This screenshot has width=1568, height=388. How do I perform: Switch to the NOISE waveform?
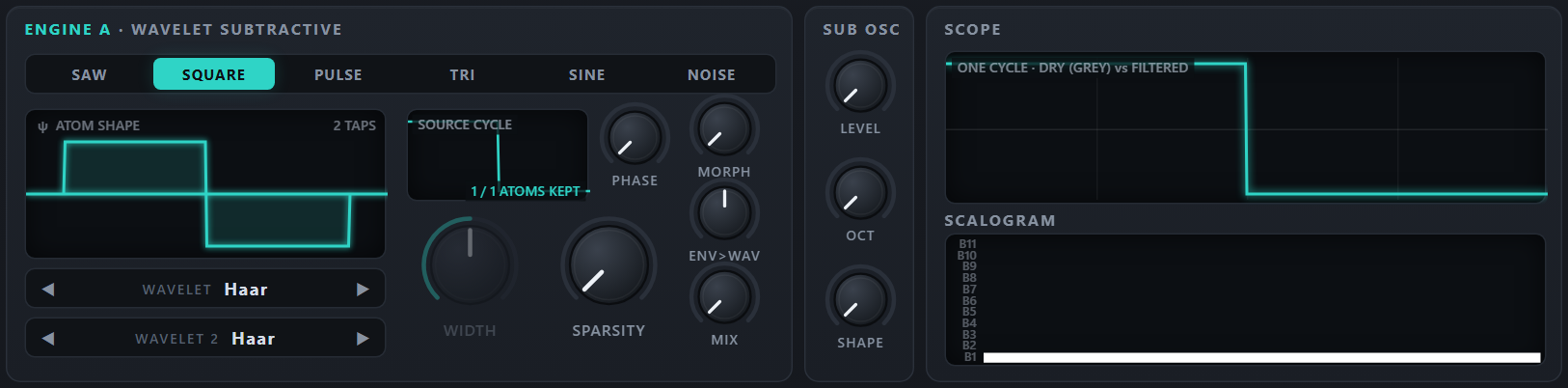tap(712, 74)
